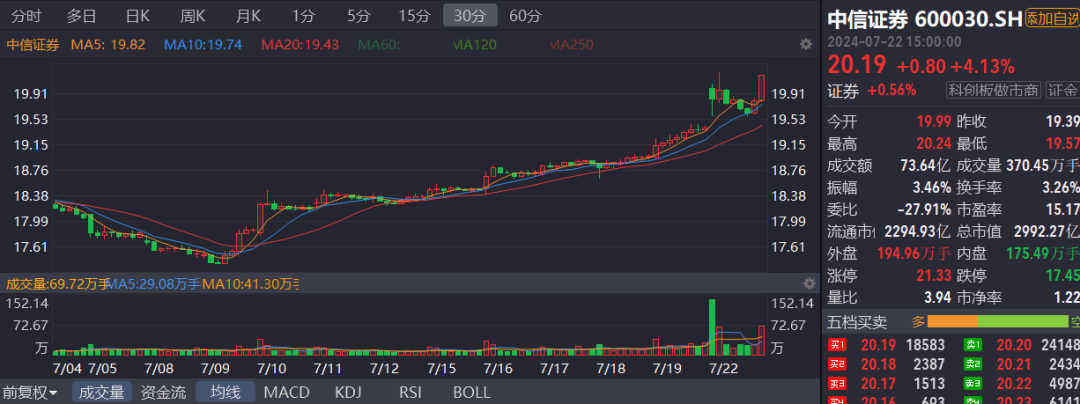Viewport: 1080px width, 404px height.
Task: Switch to 1分 chart period
Action: coord(304,15)
